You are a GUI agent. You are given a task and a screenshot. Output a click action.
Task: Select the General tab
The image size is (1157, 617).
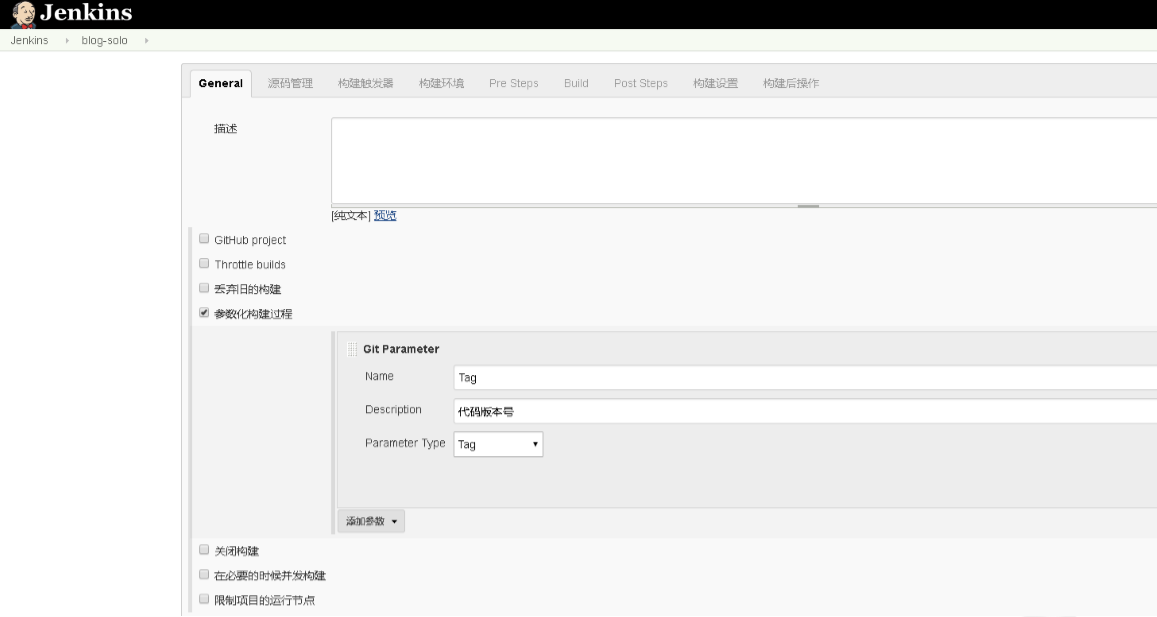click(x=221, y=83)
